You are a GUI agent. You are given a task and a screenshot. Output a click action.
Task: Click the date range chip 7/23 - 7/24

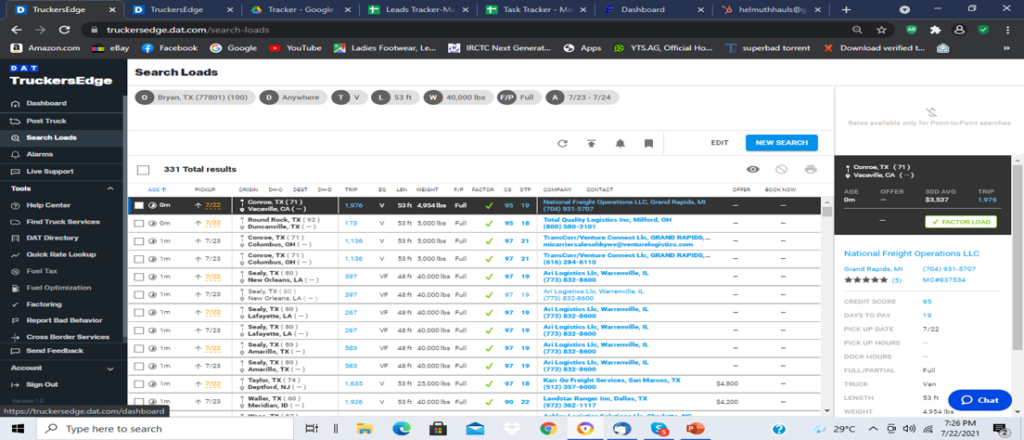point(582,97)
